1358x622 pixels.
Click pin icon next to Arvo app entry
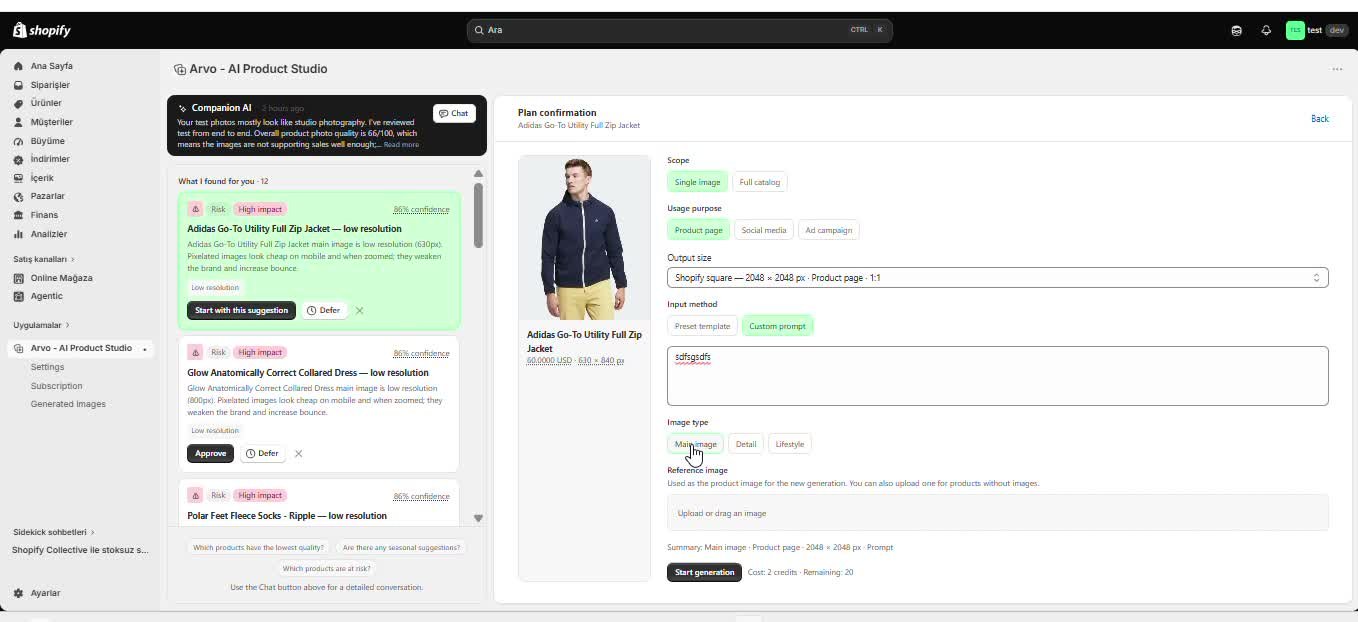145,349
